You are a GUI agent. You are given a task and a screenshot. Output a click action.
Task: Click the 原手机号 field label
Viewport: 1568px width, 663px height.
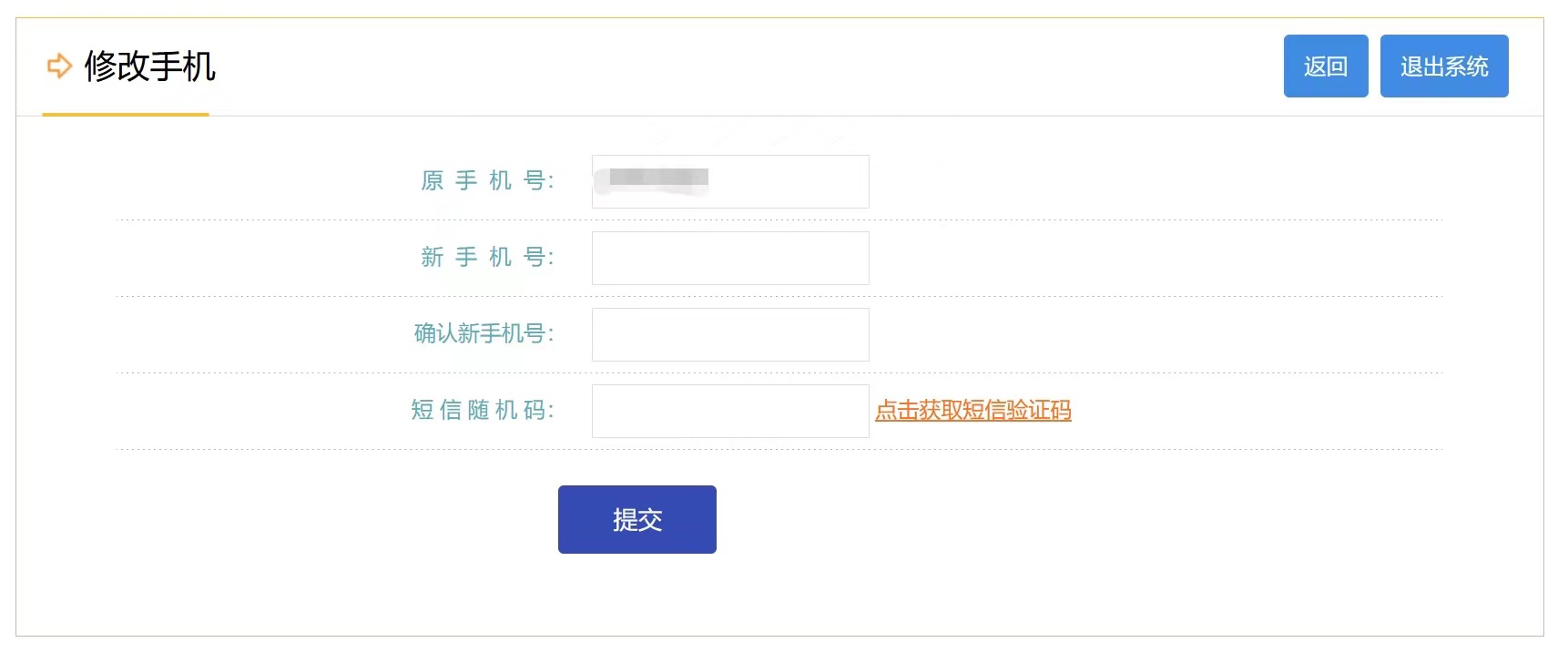(486, 181)
